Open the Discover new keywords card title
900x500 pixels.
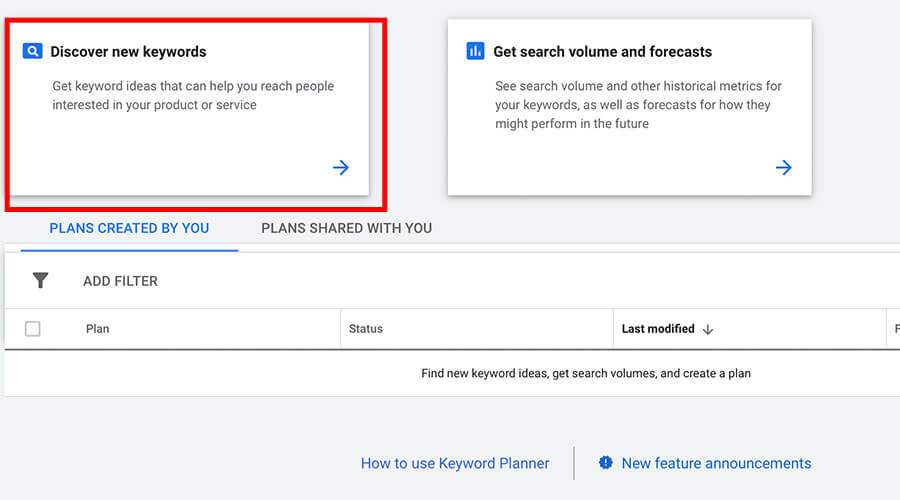coord(128,52)
